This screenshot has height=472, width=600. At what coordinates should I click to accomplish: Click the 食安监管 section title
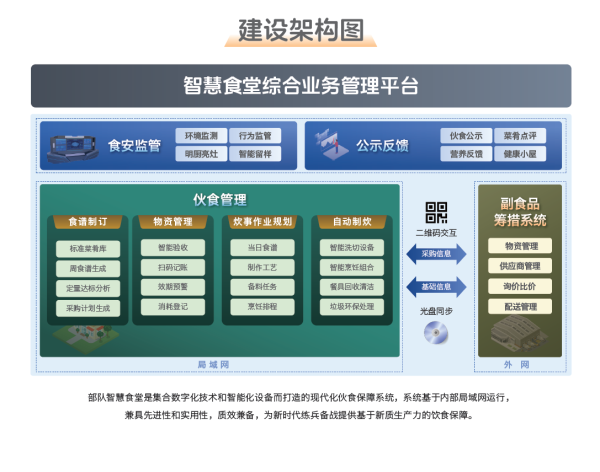pos(134,145)
